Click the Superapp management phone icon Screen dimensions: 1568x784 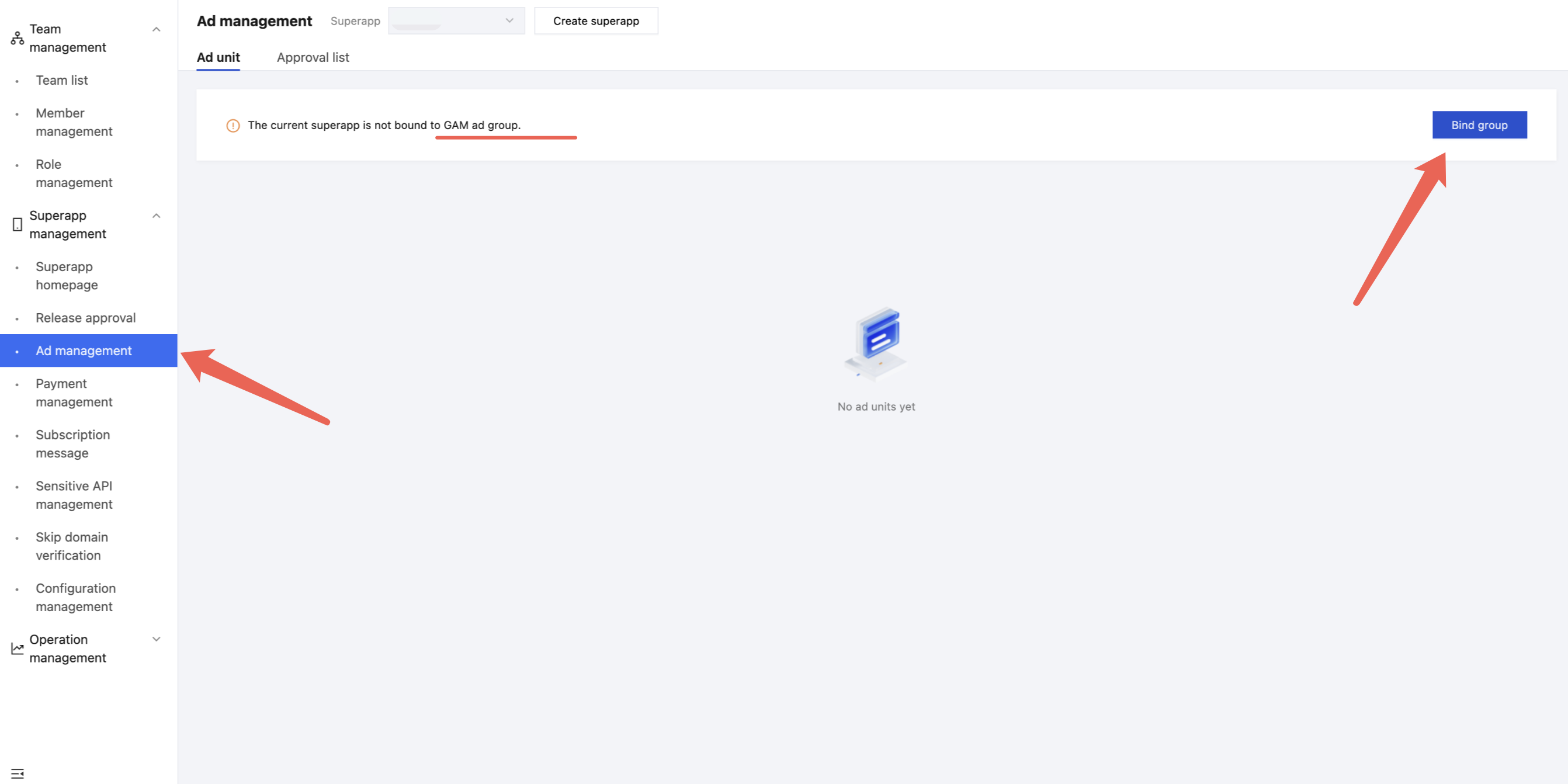(17, 224)
